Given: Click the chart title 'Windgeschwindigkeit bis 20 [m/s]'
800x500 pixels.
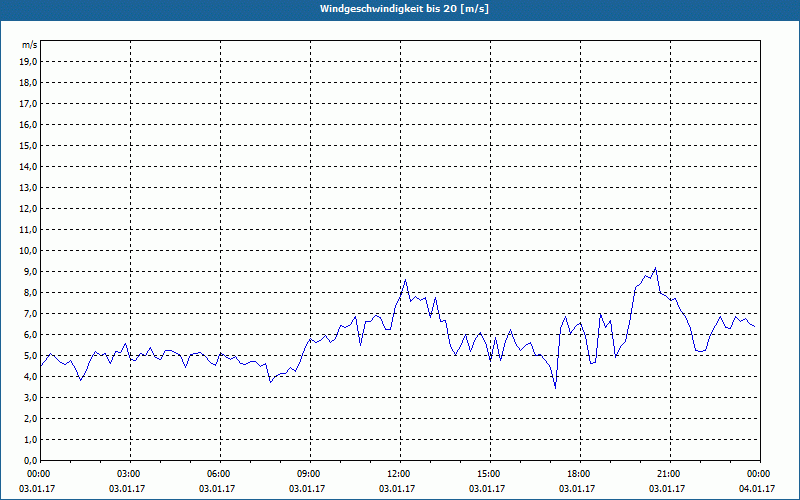Looking at the screenshot, I should [404, 9].
